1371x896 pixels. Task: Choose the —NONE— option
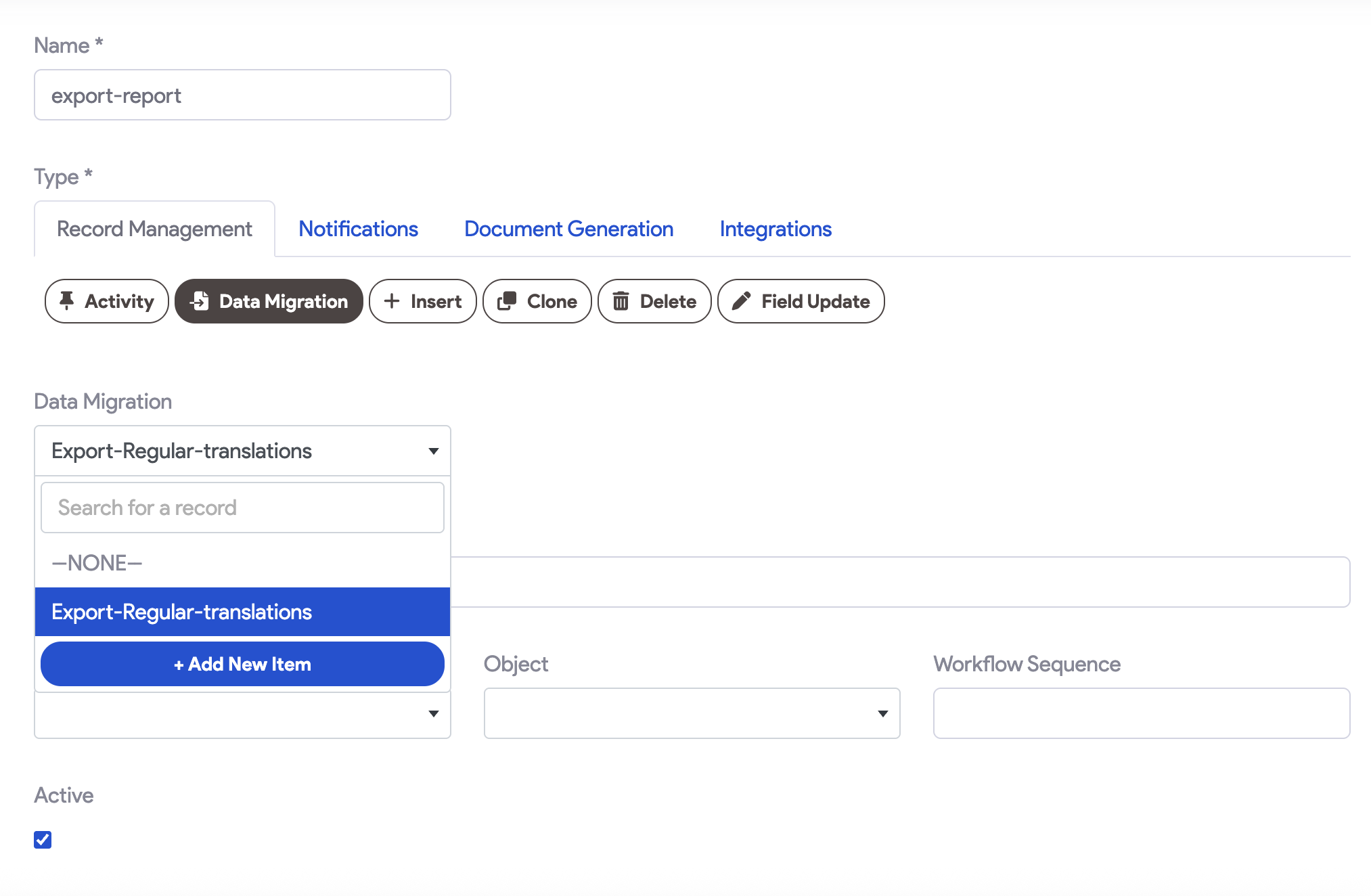97,563
